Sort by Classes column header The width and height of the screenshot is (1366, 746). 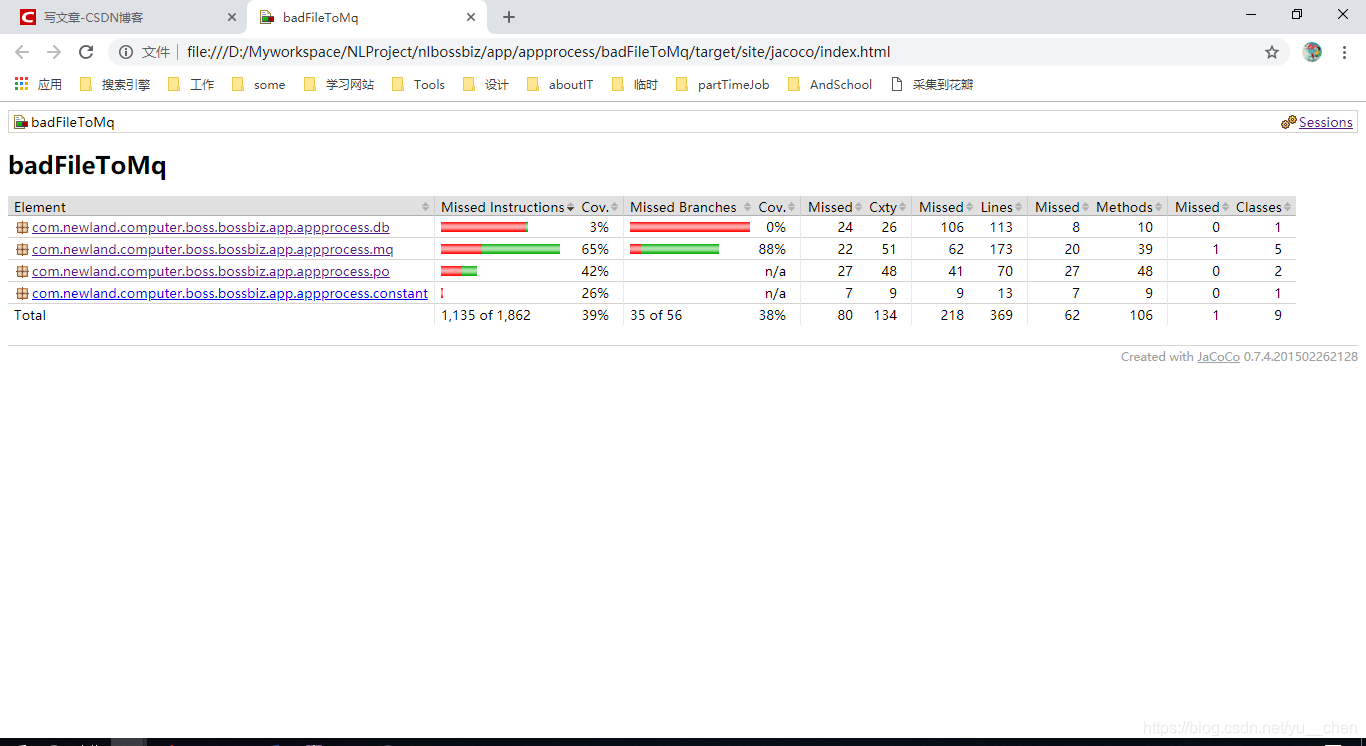(x=1263, y=207)
